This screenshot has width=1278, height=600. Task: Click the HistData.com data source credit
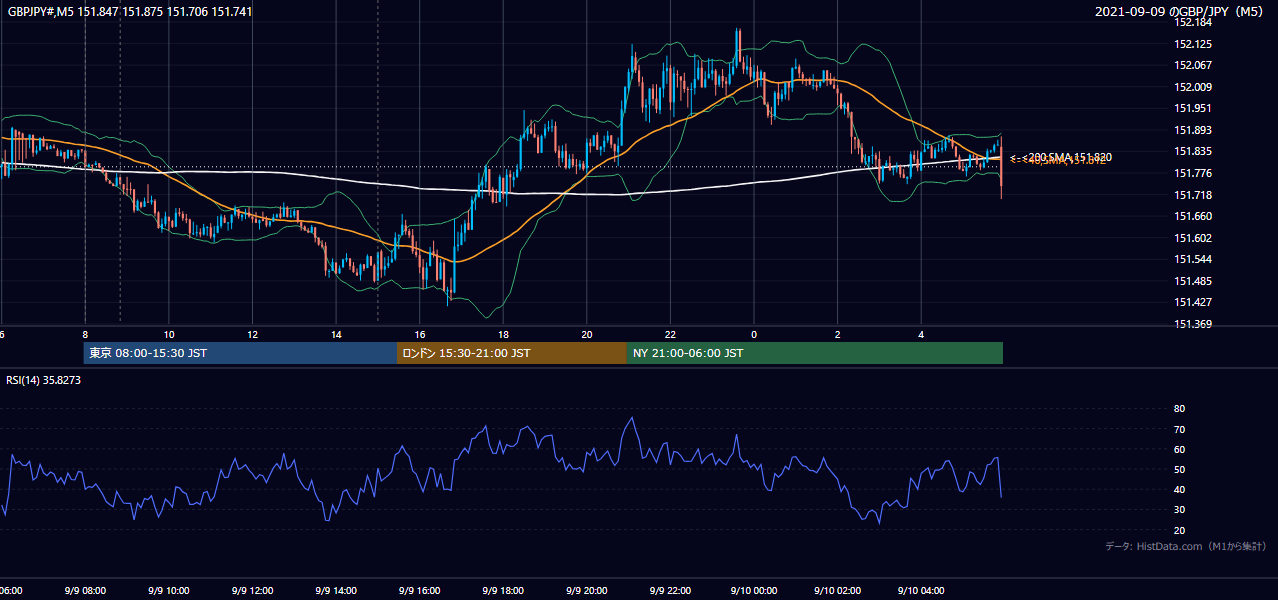pyautogui.click(x=1185, y=546)
